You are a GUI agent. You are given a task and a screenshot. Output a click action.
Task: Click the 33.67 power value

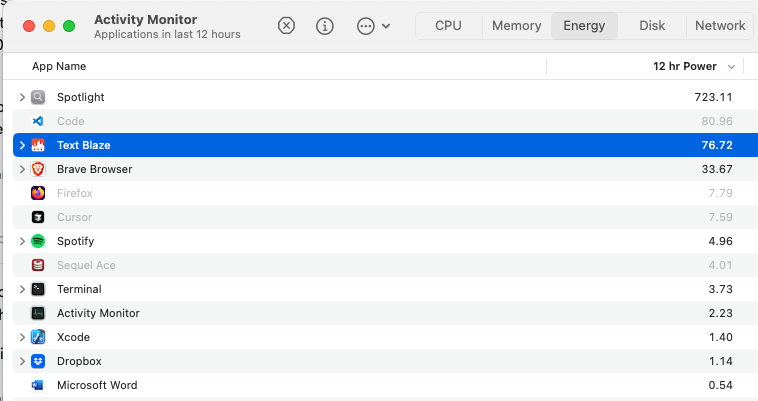coord(717,169)
